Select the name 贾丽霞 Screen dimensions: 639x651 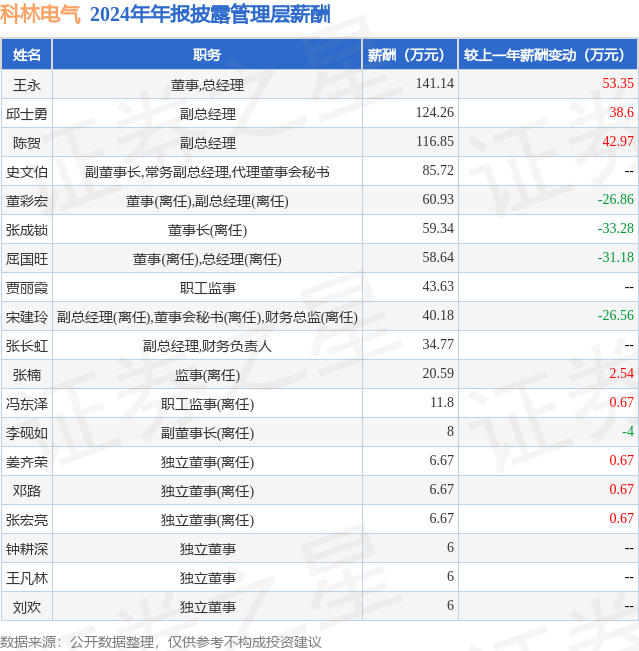click(x=27, y=288)
